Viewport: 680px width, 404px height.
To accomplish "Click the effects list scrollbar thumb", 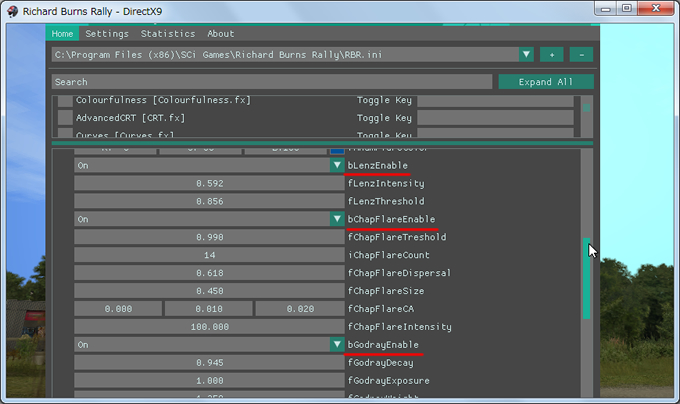I will click(x=586, y=108).
